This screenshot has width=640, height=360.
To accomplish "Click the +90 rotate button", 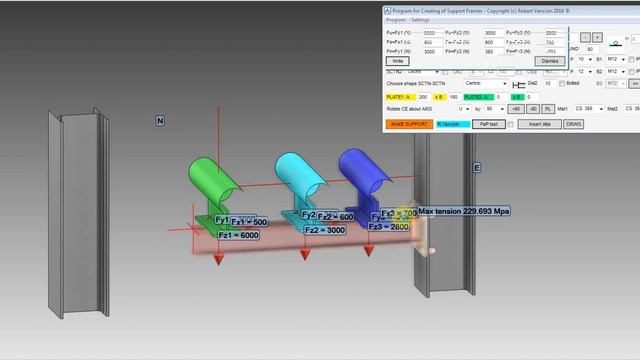I will click(x=516, y=109).
